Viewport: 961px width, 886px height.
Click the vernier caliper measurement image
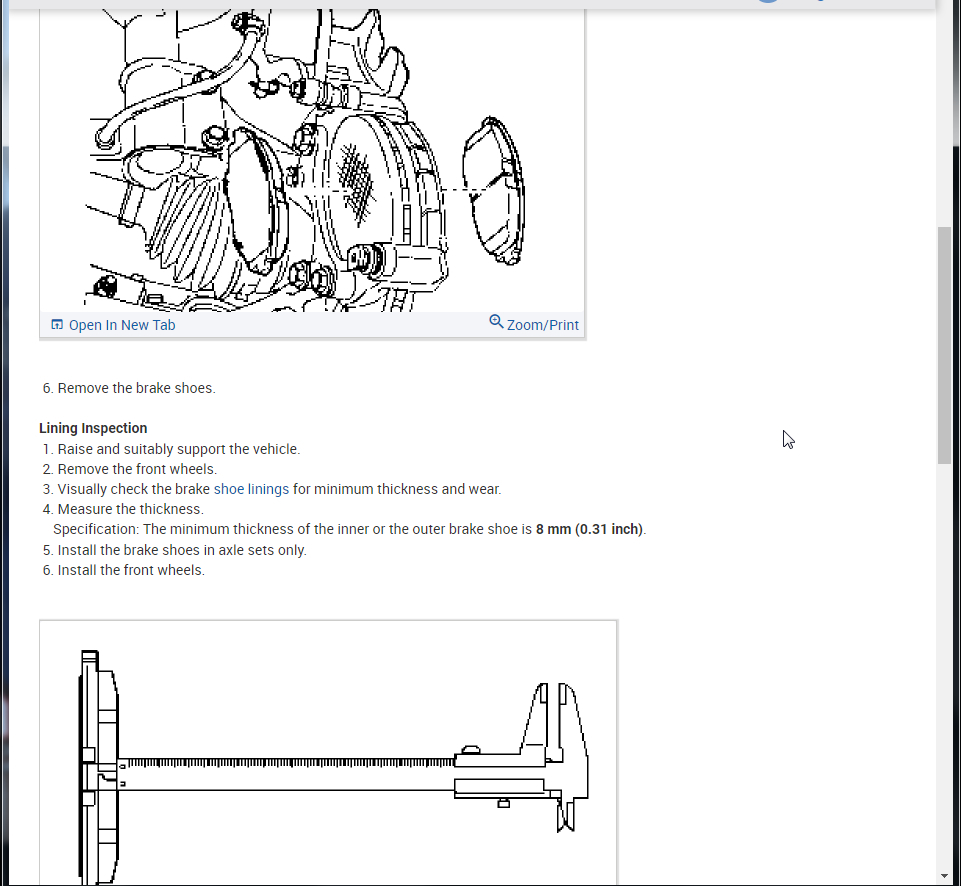(x=328, y=753)
